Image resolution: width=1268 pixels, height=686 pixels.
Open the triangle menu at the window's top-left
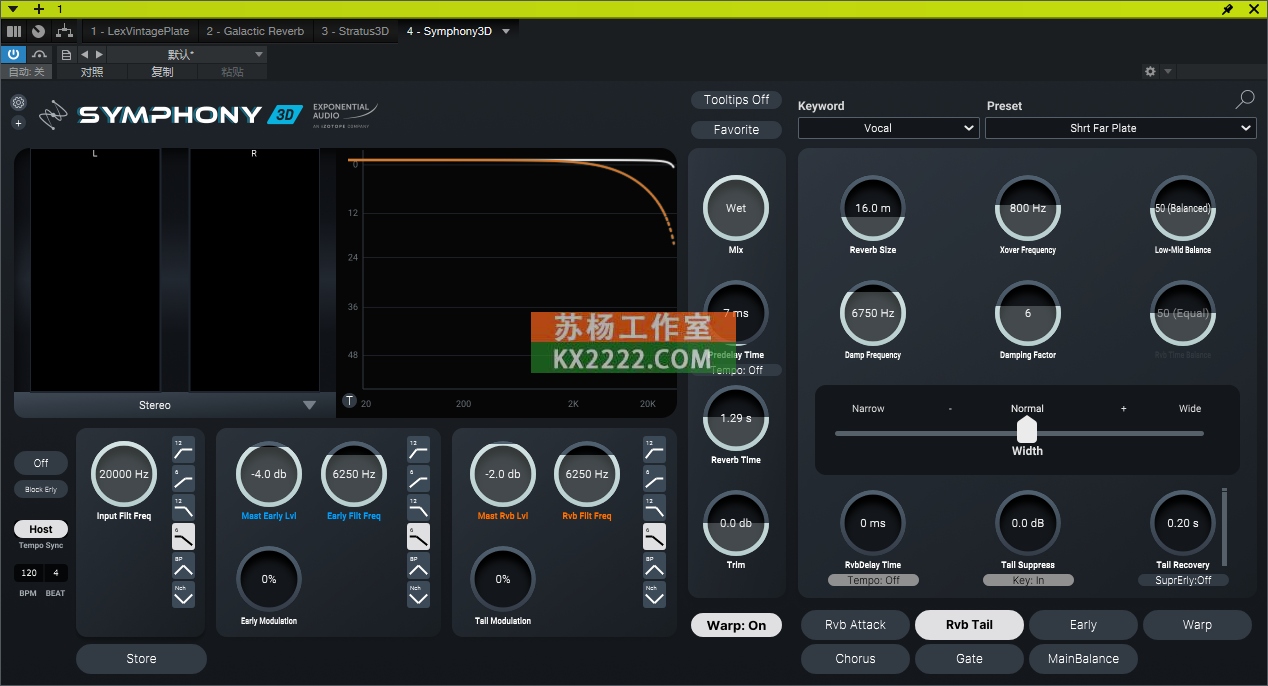(x=13, y=9)
